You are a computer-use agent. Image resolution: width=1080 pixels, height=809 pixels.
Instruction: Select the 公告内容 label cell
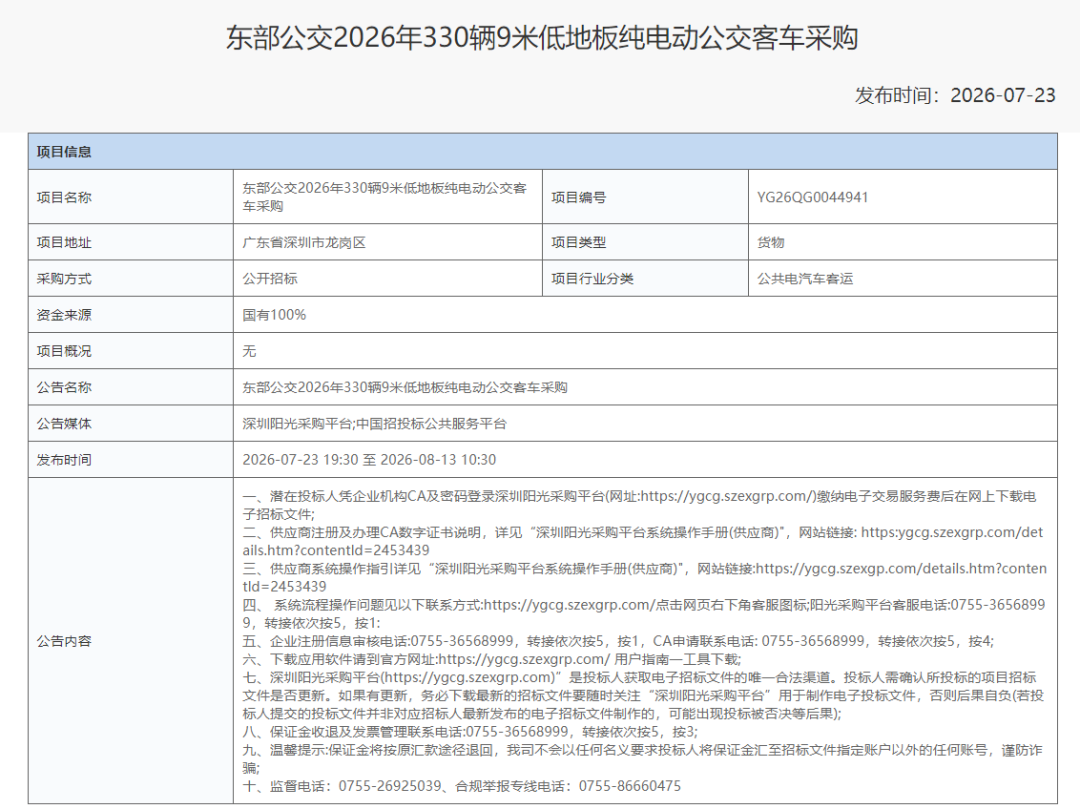(131, 641)
